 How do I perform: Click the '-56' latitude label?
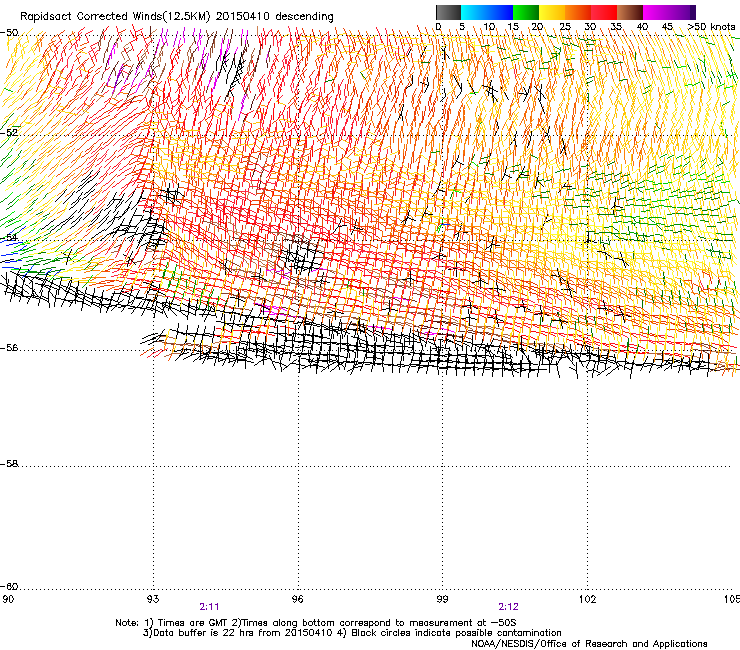pyautogui.click(x=9, y=348)
